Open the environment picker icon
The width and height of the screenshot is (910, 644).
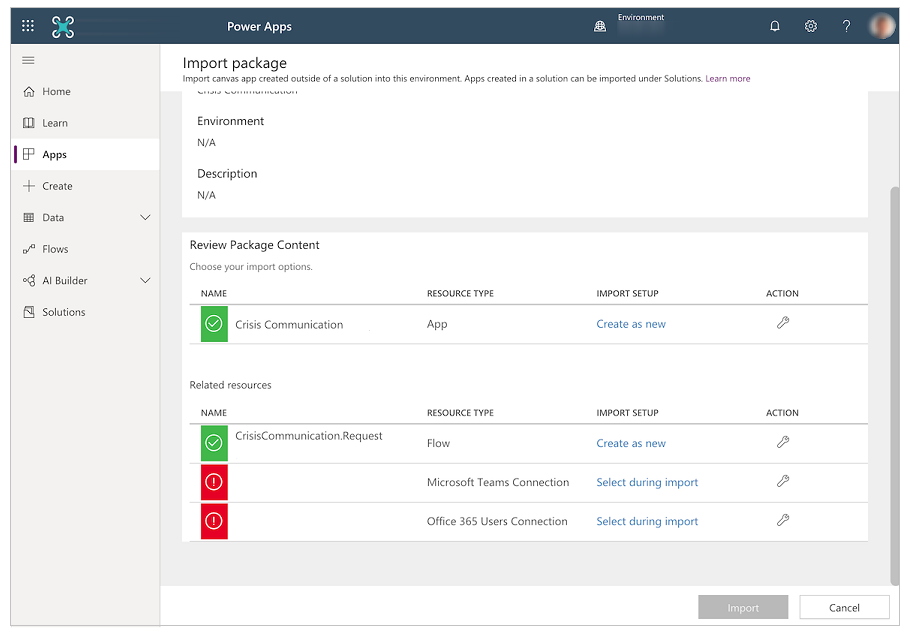coord(600,26)
